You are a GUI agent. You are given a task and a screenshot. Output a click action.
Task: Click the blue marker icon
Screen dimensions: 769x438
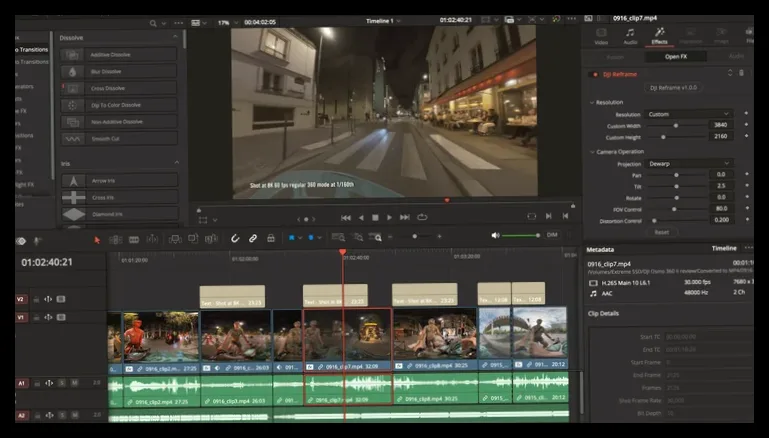point(311,237)
